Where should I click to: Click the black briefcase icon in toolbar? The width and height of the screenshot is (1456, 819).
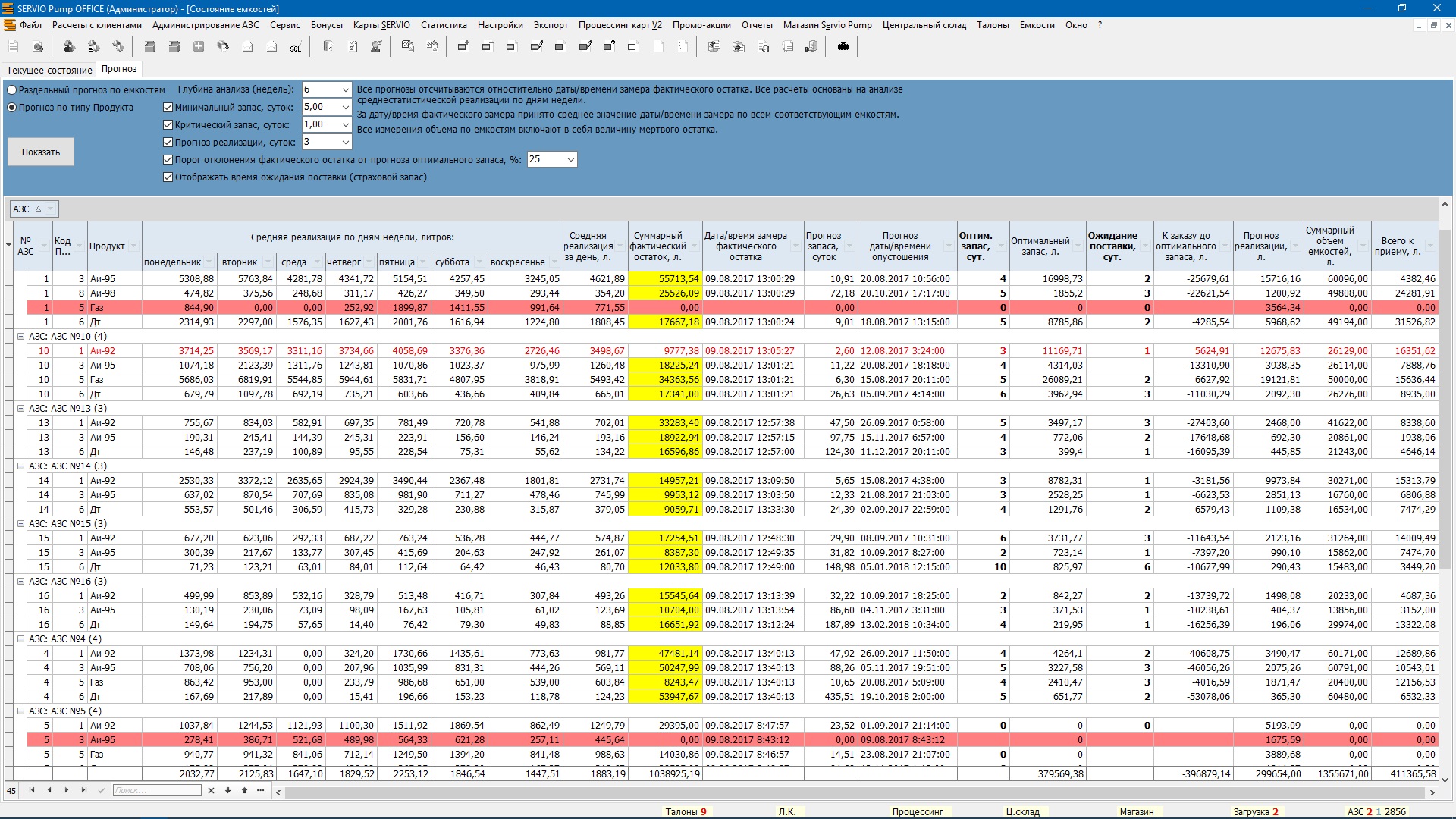[x=843, y=47]
